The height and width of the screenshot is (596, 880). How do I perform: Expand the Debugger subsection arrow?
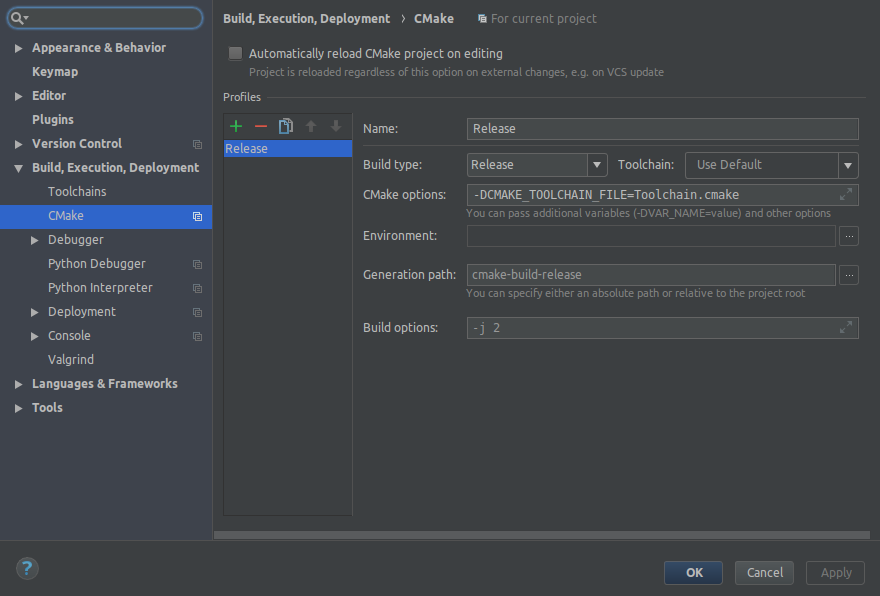[x=35, y=240]
